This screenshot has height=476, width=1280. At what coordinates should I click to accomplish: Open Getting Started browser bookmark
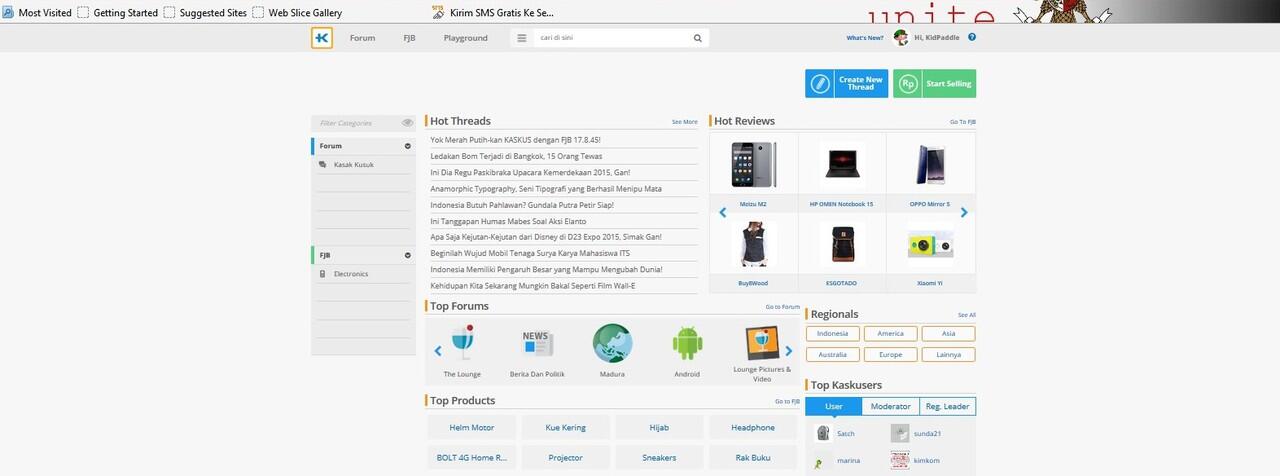click(118, 13)
